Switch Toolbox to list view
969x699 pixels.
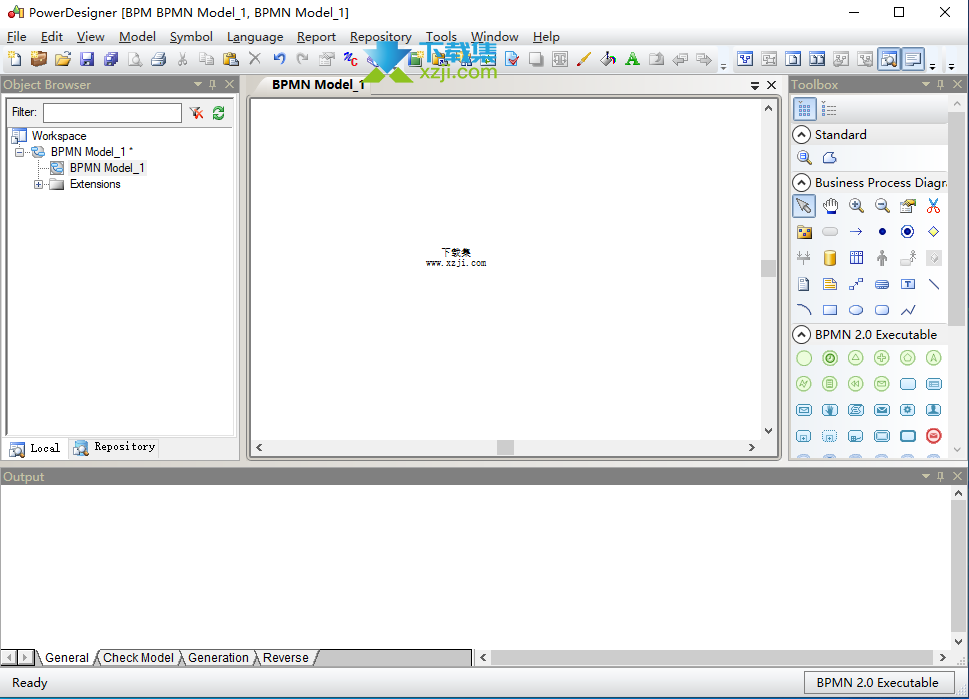click(x=829, y=109)
